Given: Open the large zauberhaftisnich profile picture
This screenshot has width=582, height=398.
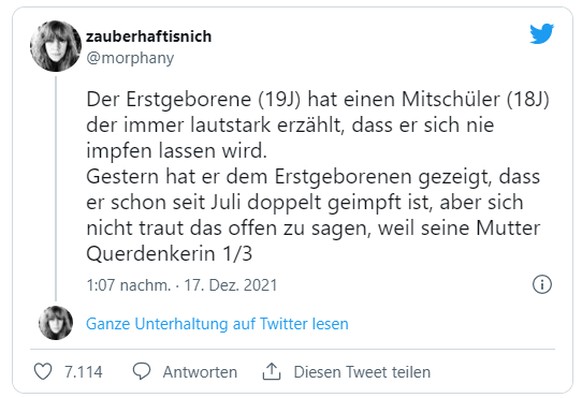Looking at the screenshot, I should point(56,46).
